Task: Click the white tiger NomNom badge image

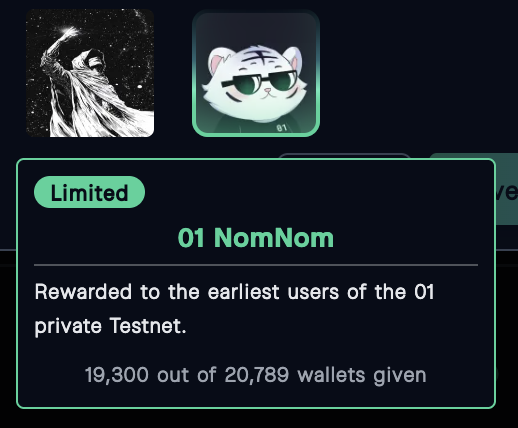Action: coord(256,73)
